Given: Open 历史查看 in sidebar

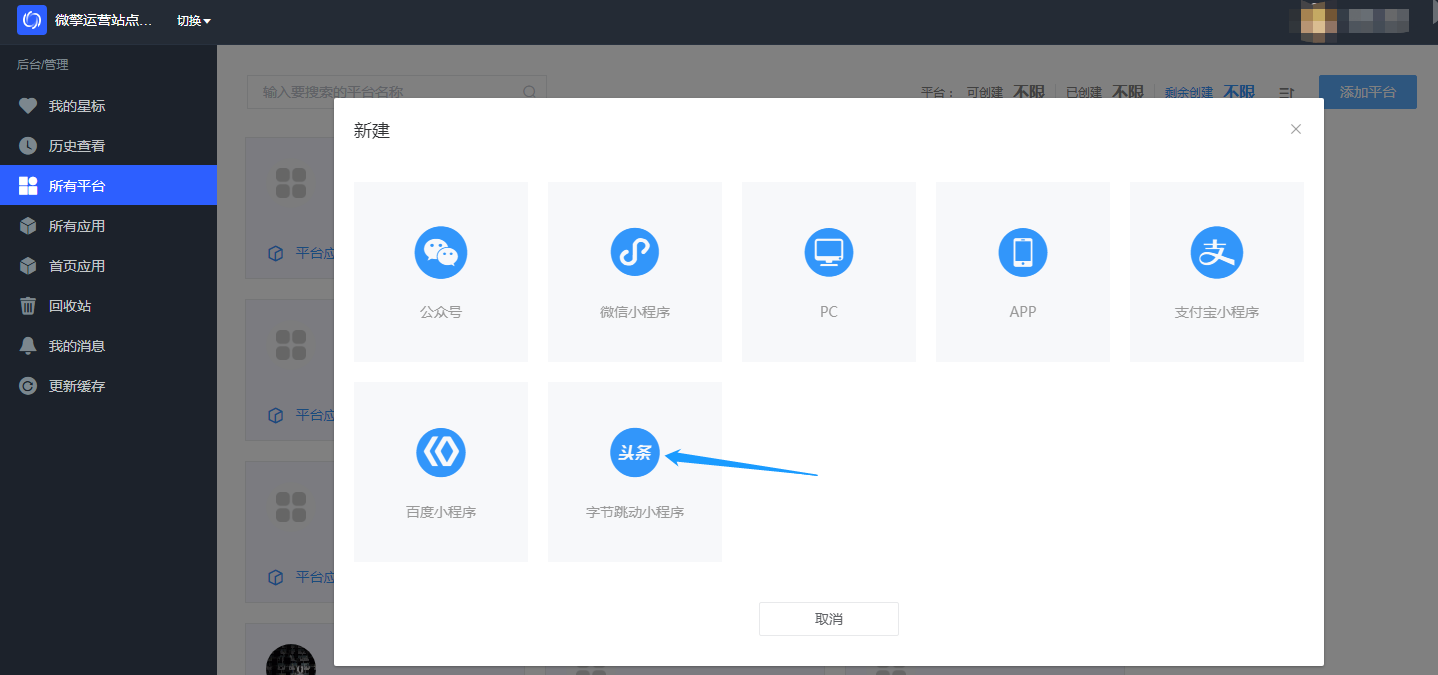Looking at the screenshot, I should (108, 146).
